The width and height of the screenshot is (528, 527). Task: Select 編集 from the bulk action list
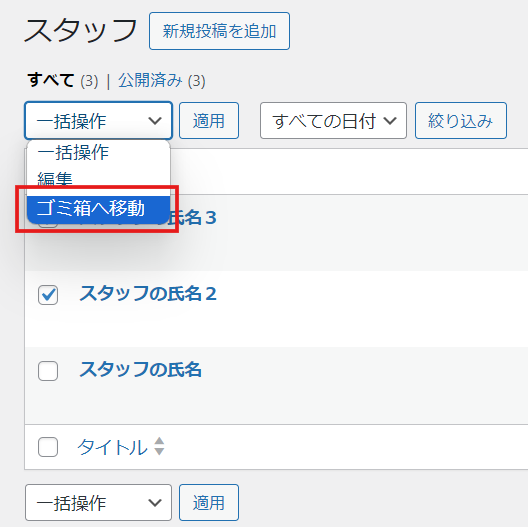(x=98, y=179)
